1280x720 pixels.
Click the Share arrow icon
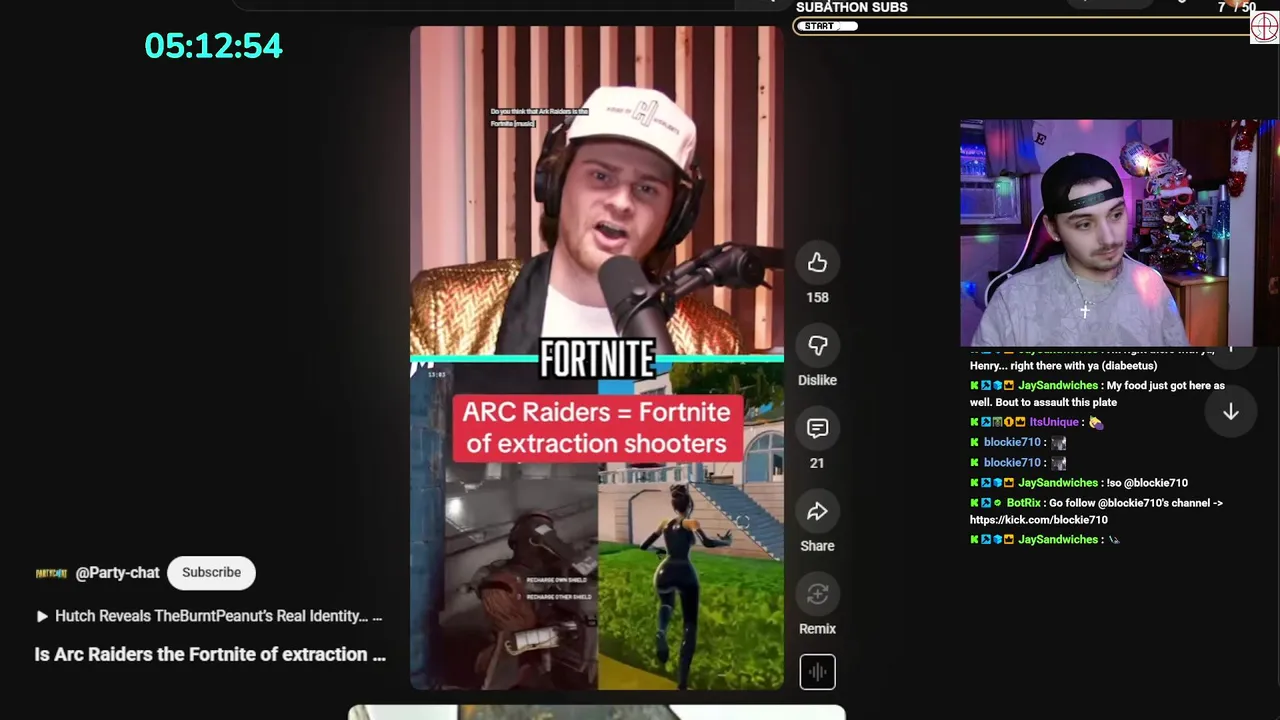click(817, 512)
